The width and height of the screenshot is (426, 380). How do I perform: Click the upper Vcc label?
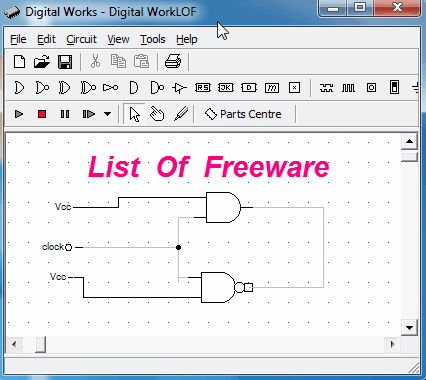pos(63,207)
